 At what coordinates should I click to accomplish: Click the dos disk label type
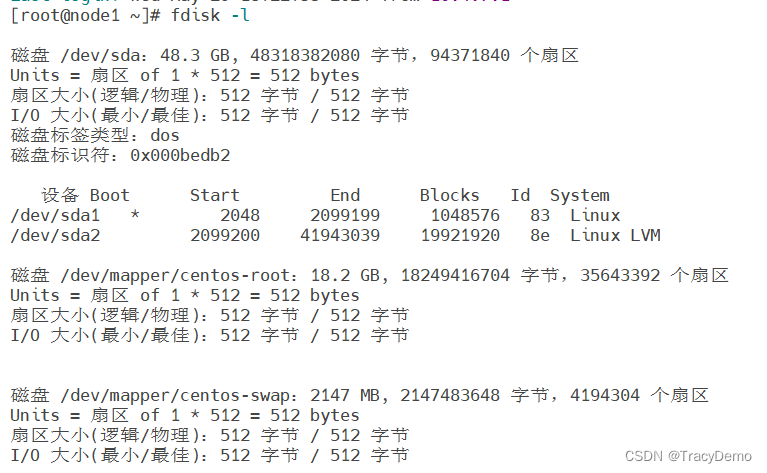point(165,135)
